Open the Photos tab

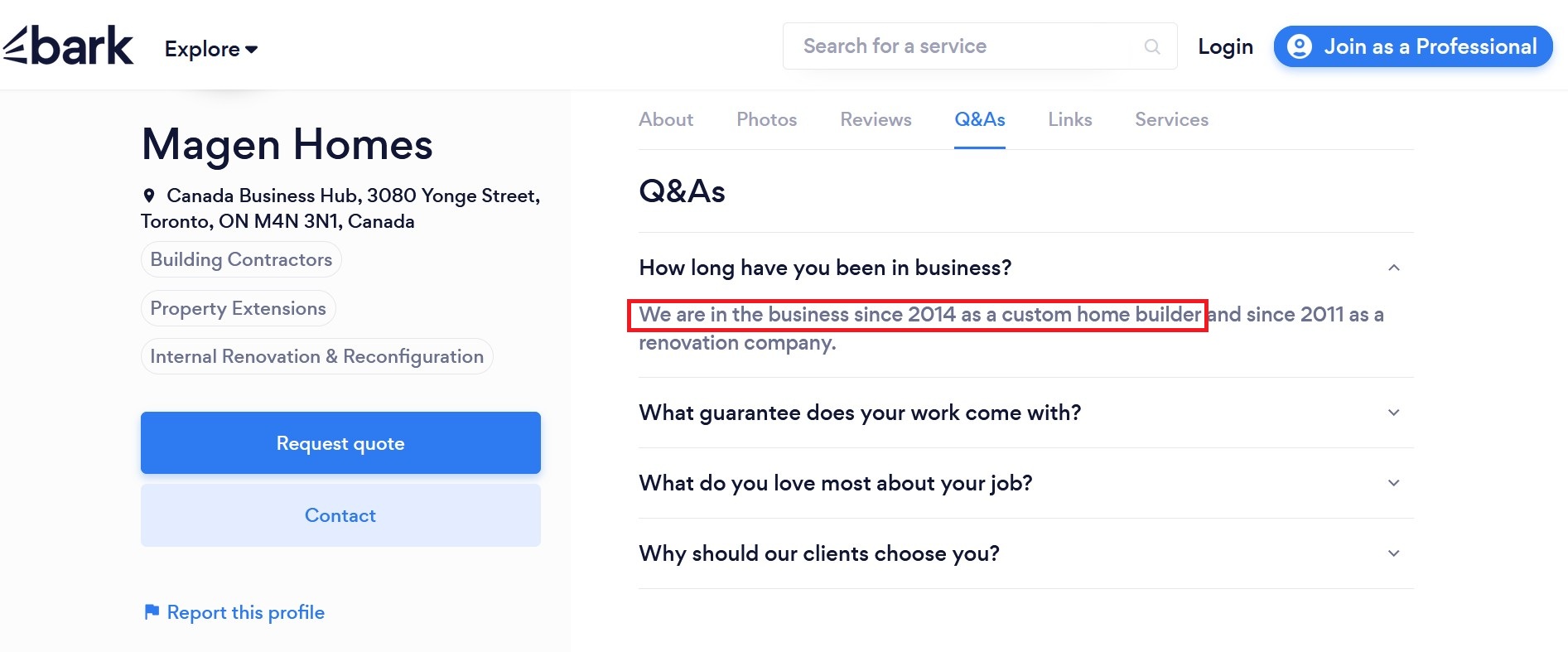[x=766, y=119]
